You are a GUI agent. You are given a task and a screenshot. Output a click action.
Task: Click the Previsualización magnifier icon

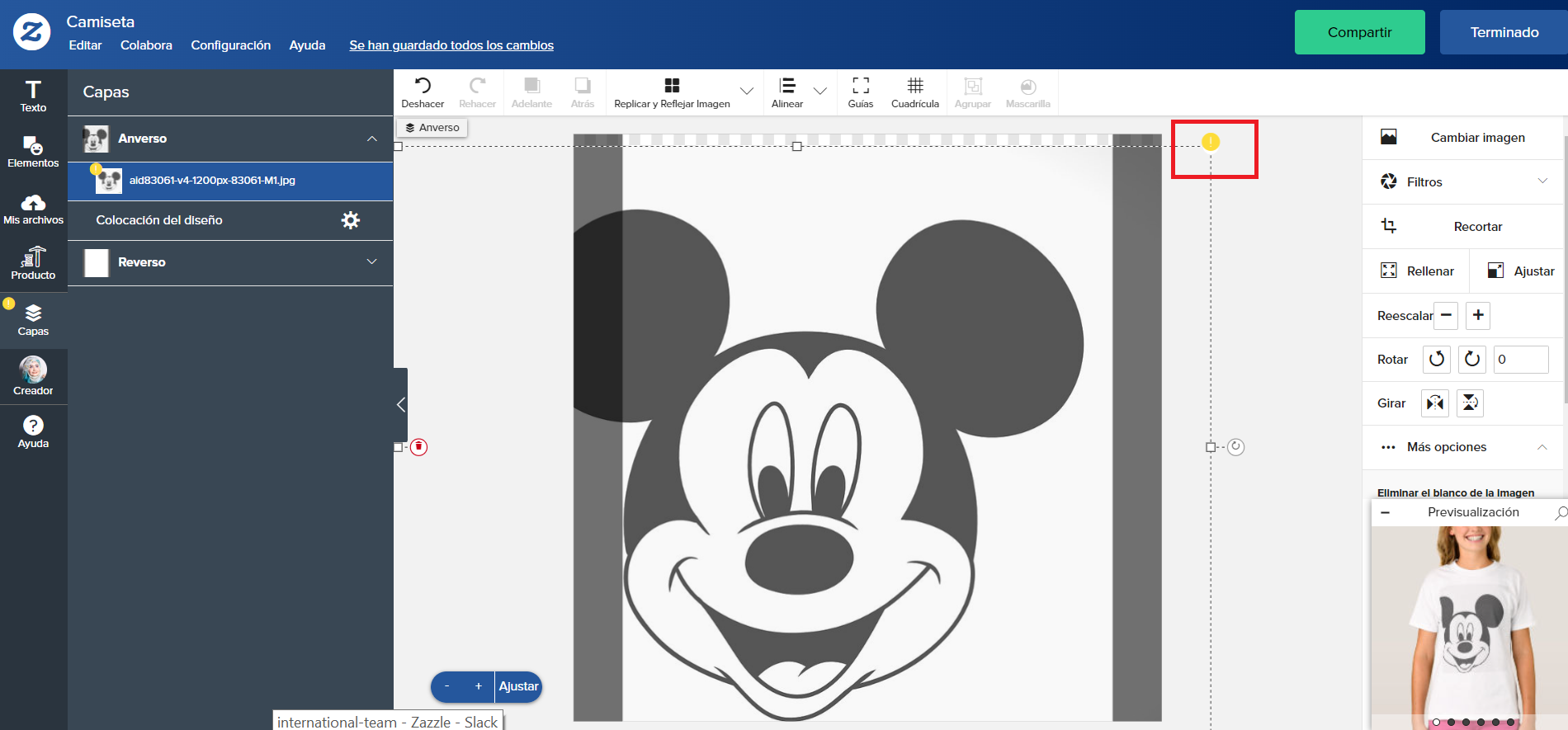(x=1561, y=513)
